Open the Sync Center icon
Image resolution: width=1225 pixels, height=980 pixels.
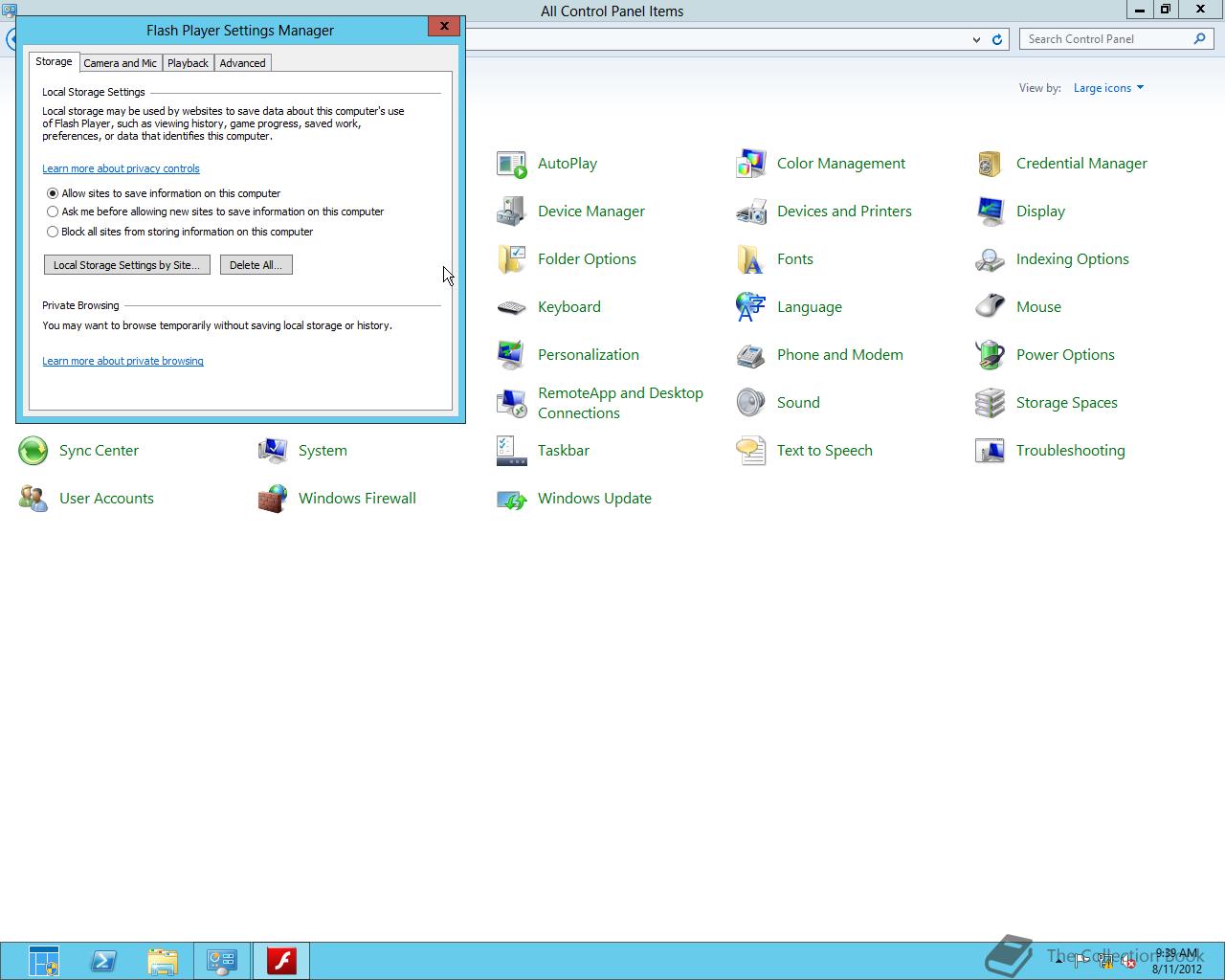click(x=33, y=451)
